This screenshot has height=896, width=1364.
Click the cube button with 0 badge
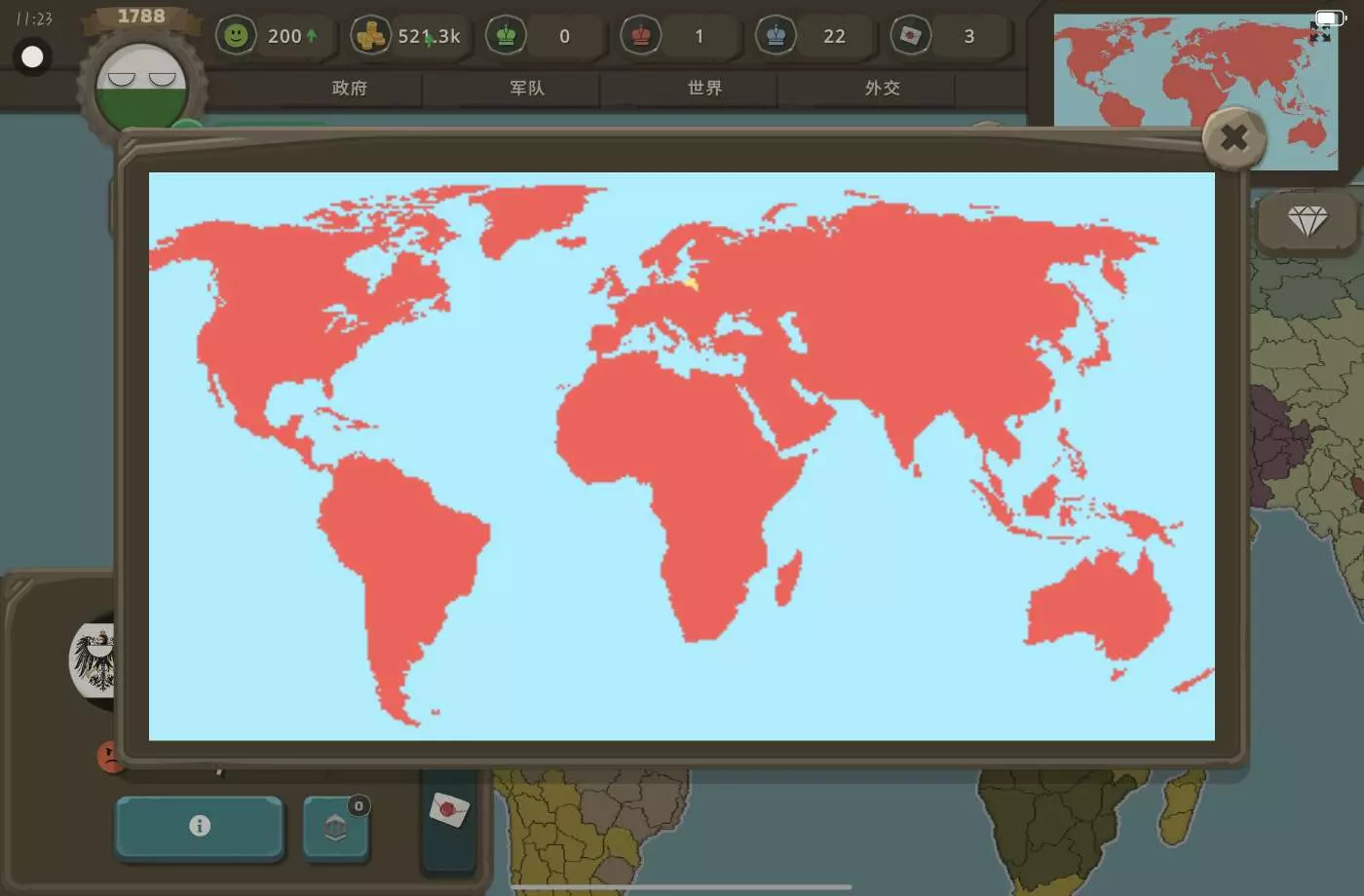pos(335,828)
